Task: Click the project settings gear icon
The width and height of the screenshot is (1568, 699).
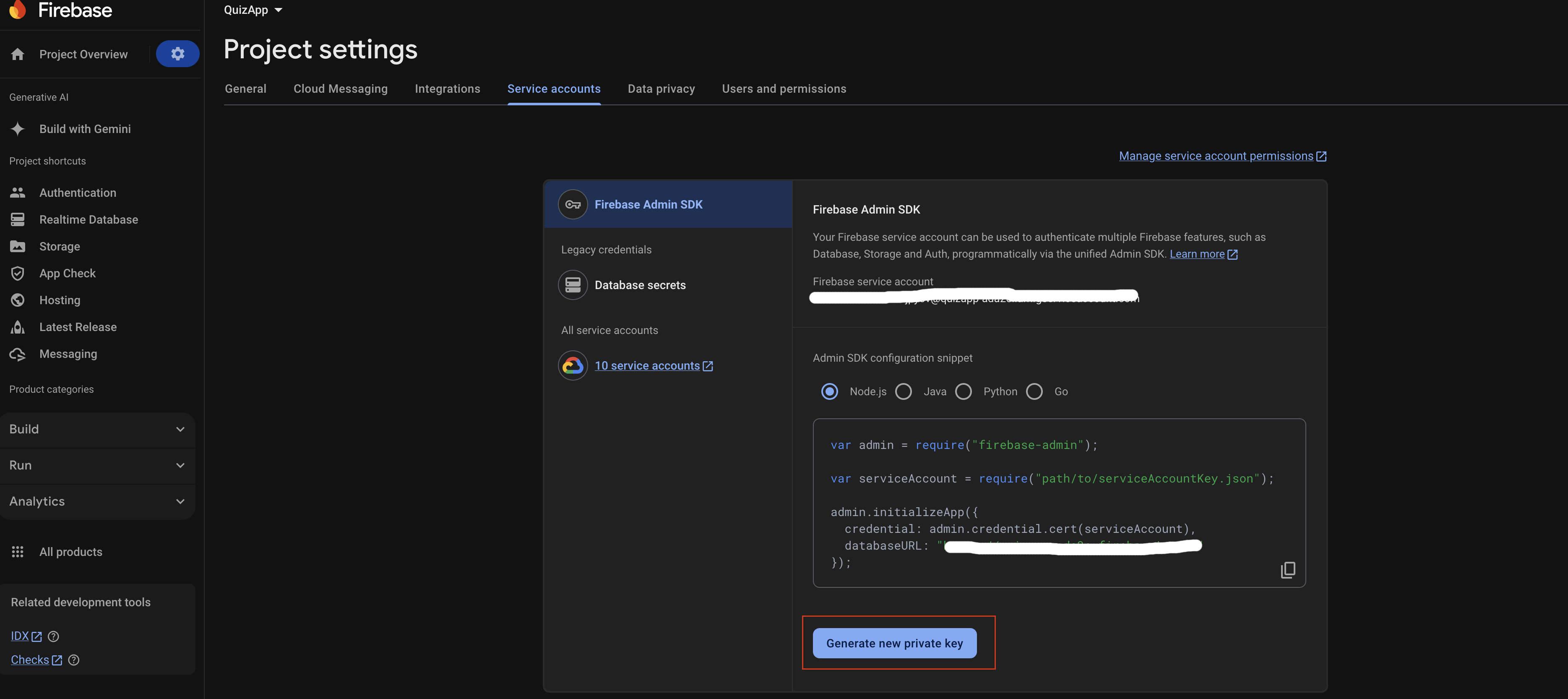Action: click(x=177, y=54)
